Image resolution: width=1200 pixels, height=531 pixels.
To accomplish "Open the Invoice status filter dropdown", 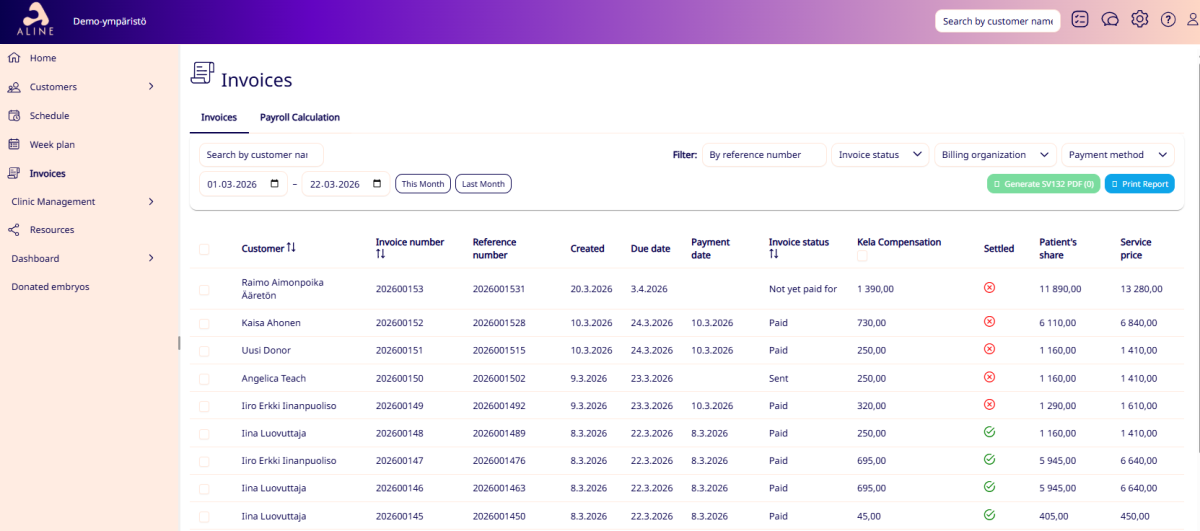I will pos(880,155).
